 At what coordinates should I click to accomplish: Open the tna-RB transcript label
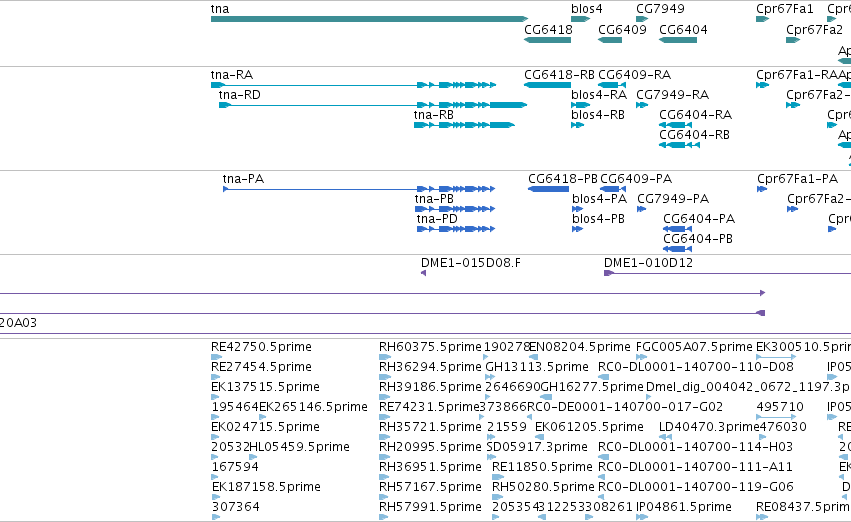coord(434,114)
